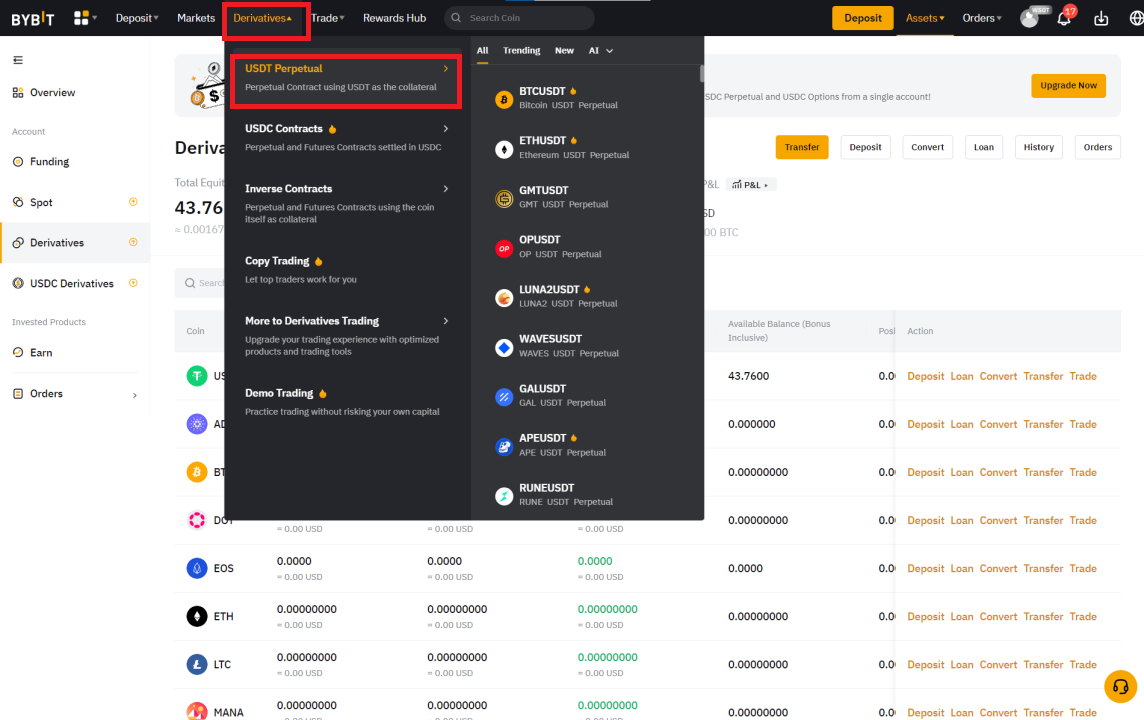
Task: Switch to the Trending tab
Action: tap(521, 50)
